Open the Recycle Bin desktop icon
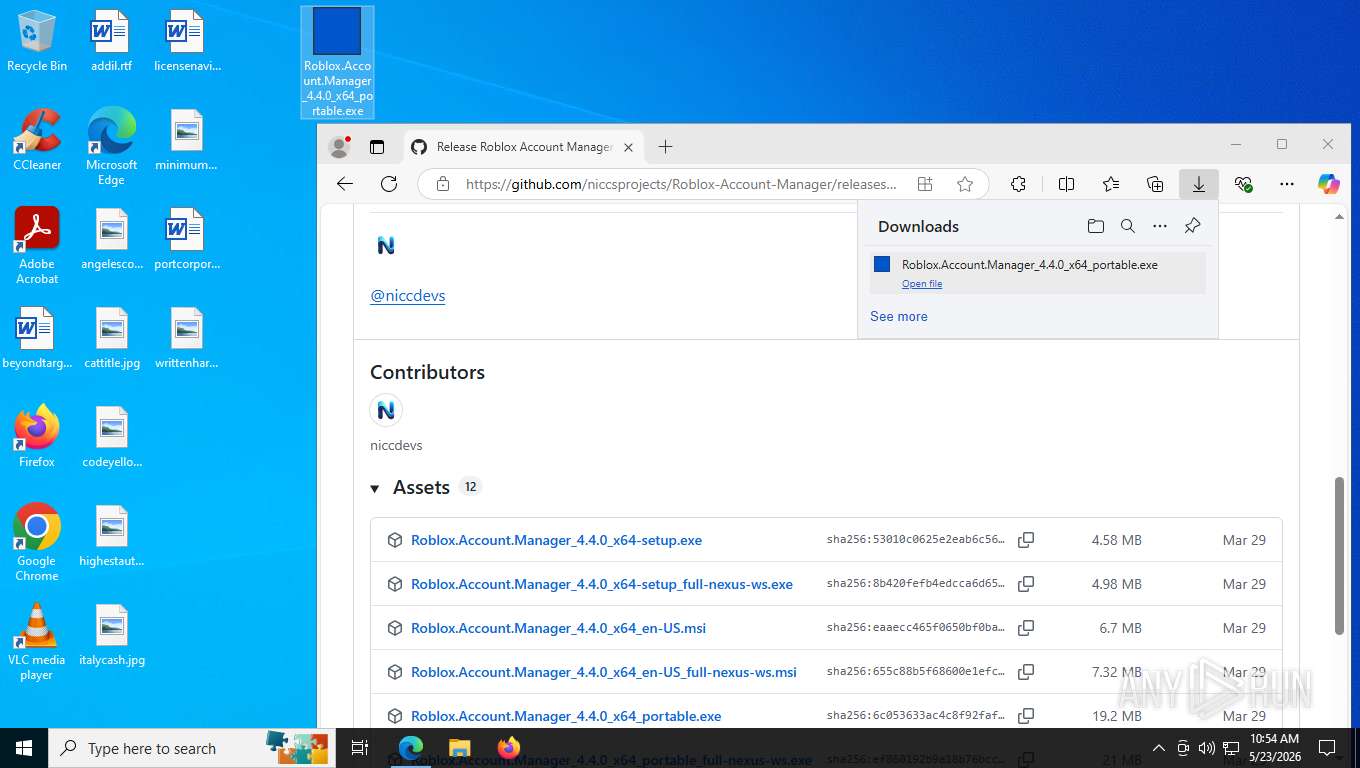The height and width of the screenshot is (768, 1360). [37, 41]
